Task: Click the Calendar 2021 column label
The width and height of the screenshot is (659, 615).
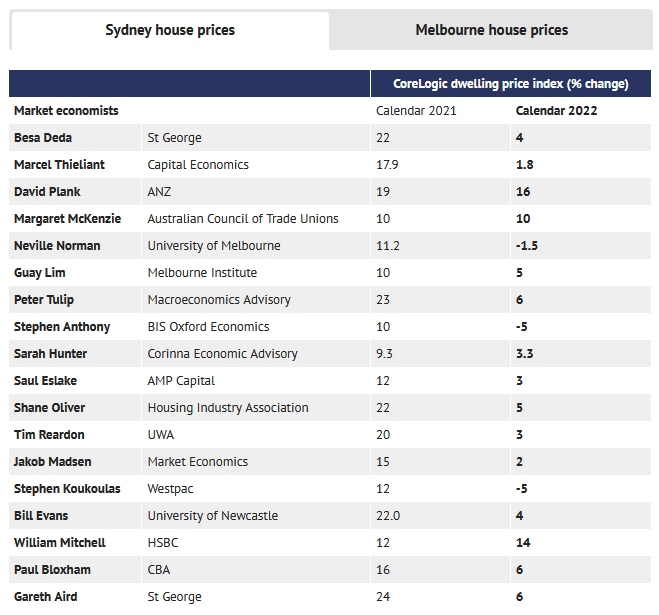Action: click(x=415, y=111)
